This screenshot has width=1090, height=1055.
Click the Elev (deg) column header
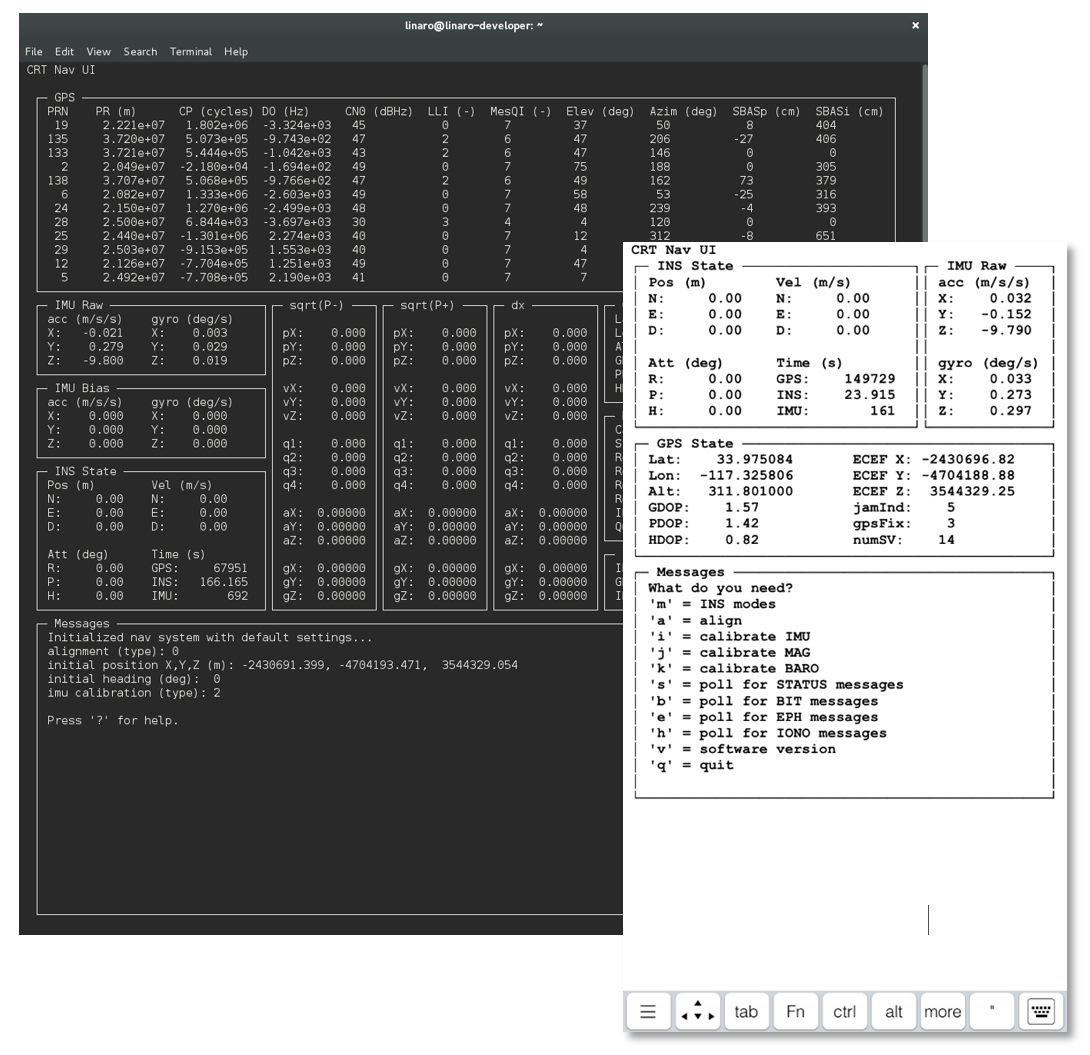[x=600, y=111]
